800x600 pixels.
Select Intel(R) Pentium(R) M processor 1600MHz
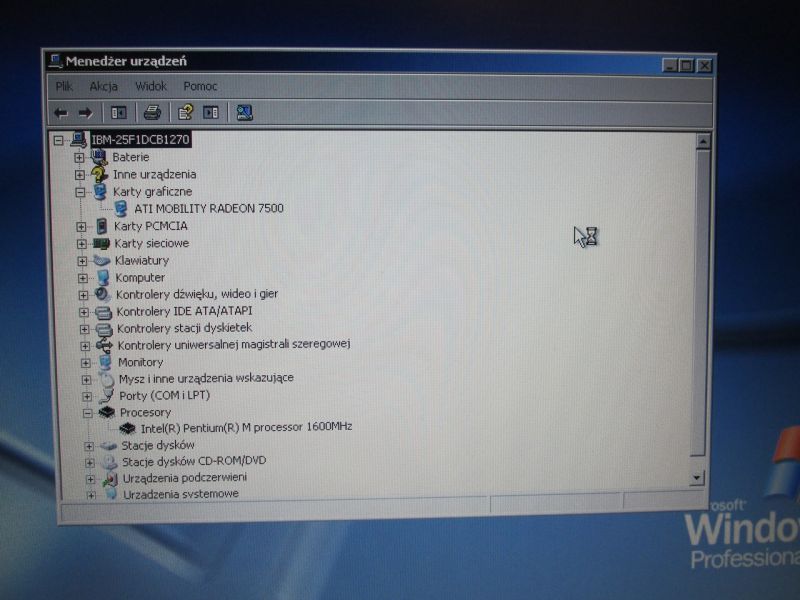[246, 427]
